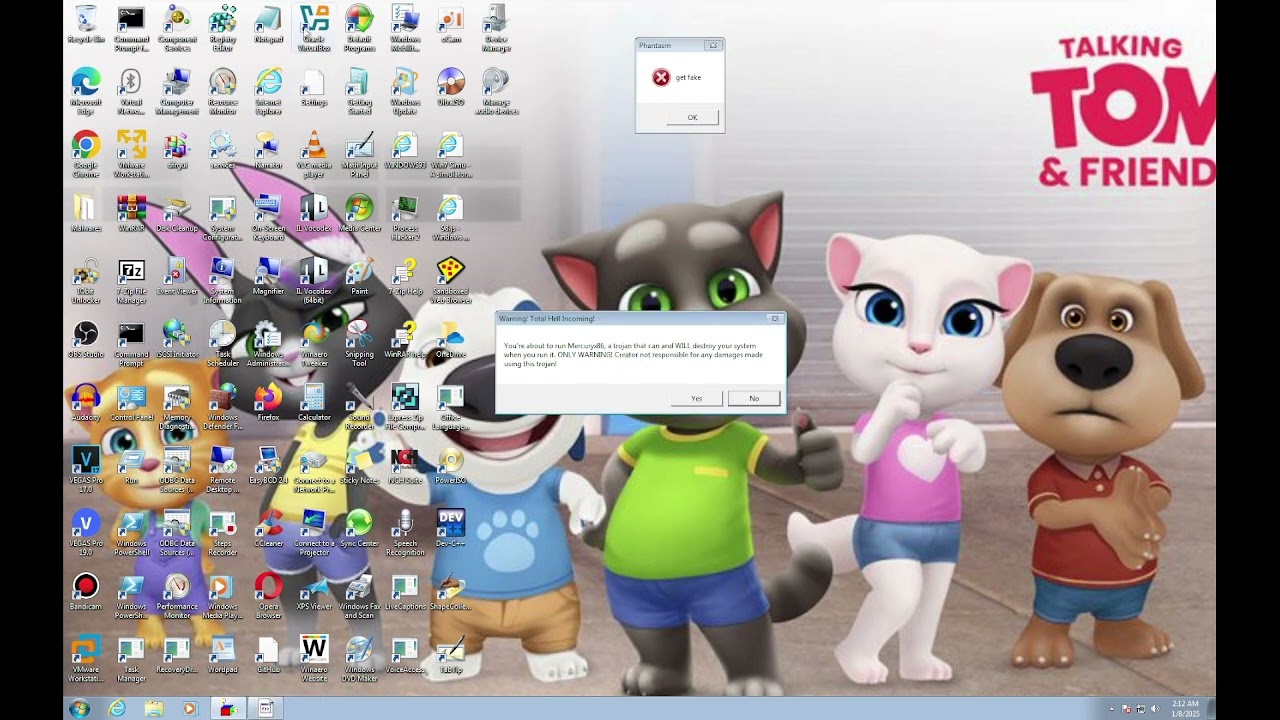Show hidden system tray icons arrow
1280x720 pixels.
click(1112, 709)
